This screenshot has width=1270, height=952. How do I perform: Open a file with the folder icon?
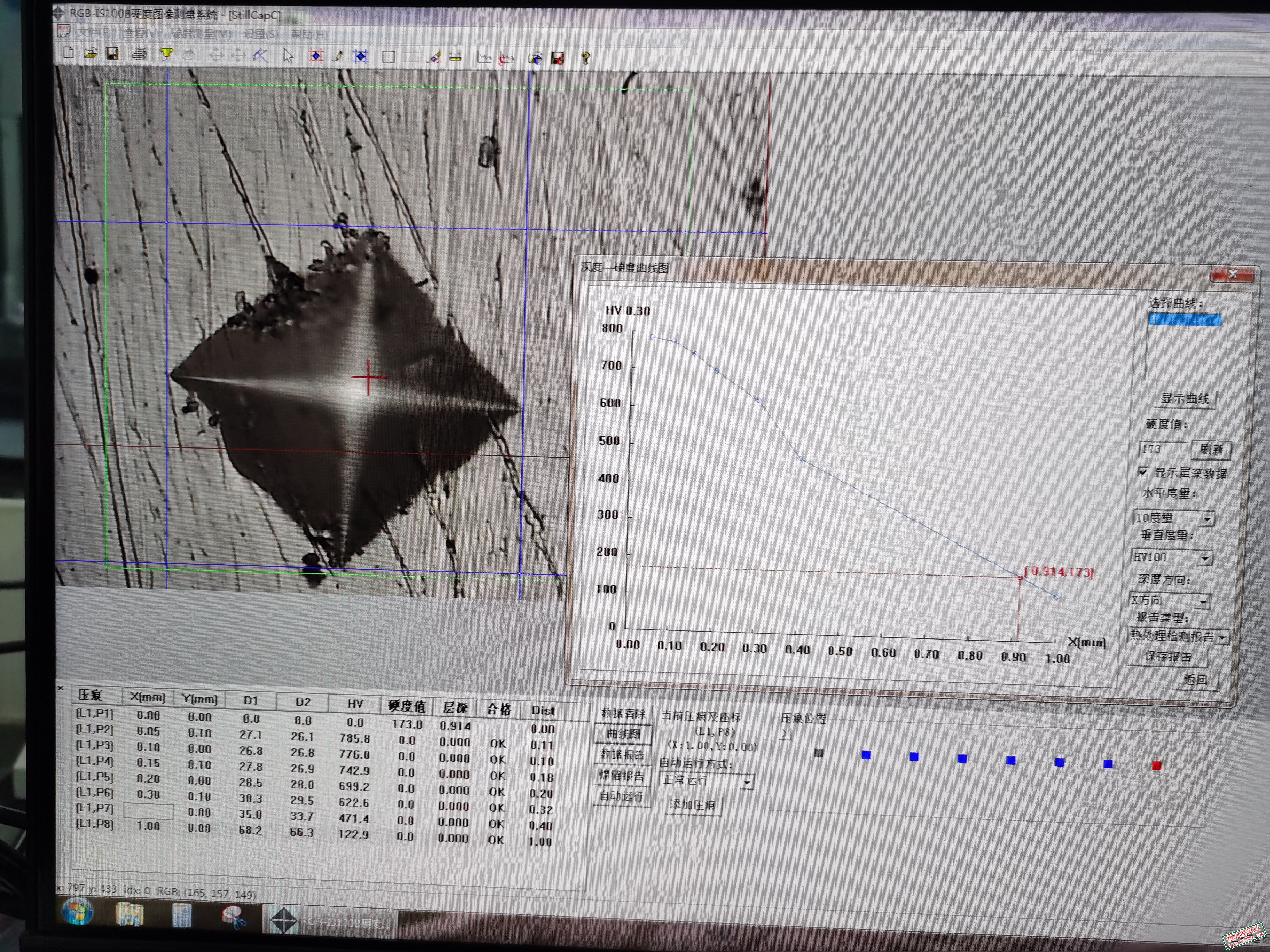[90, 54]
